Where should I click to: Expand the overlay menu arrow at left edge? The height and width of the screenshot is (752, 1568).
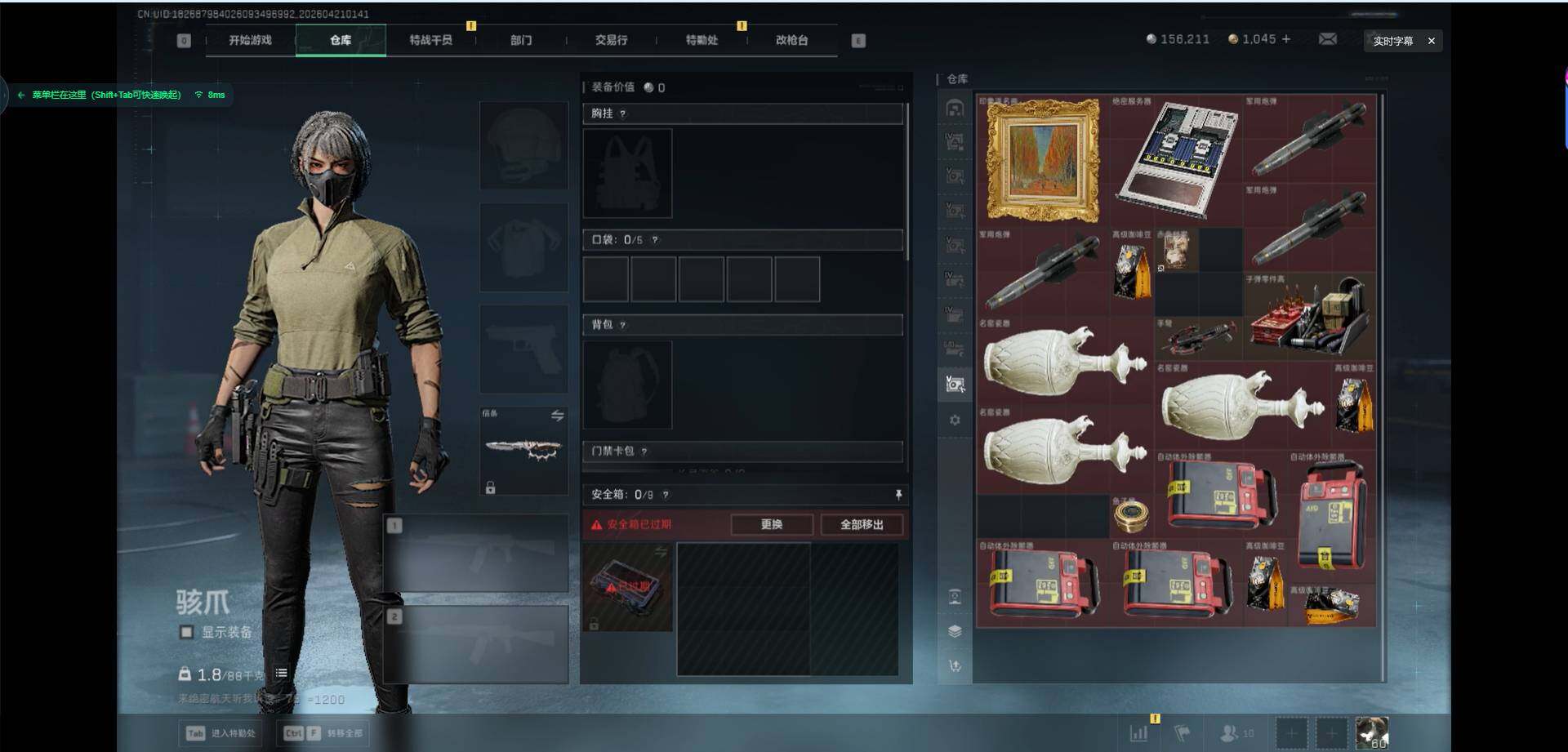point(20,95)
